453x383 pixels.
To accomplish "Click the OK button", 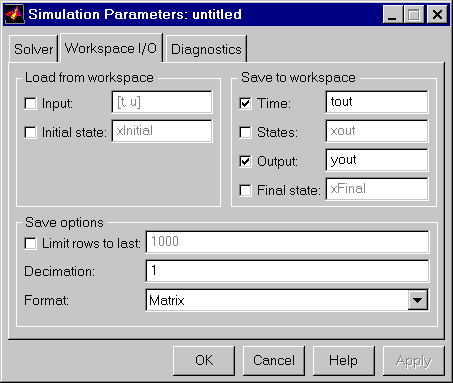I will coord(204,360).
